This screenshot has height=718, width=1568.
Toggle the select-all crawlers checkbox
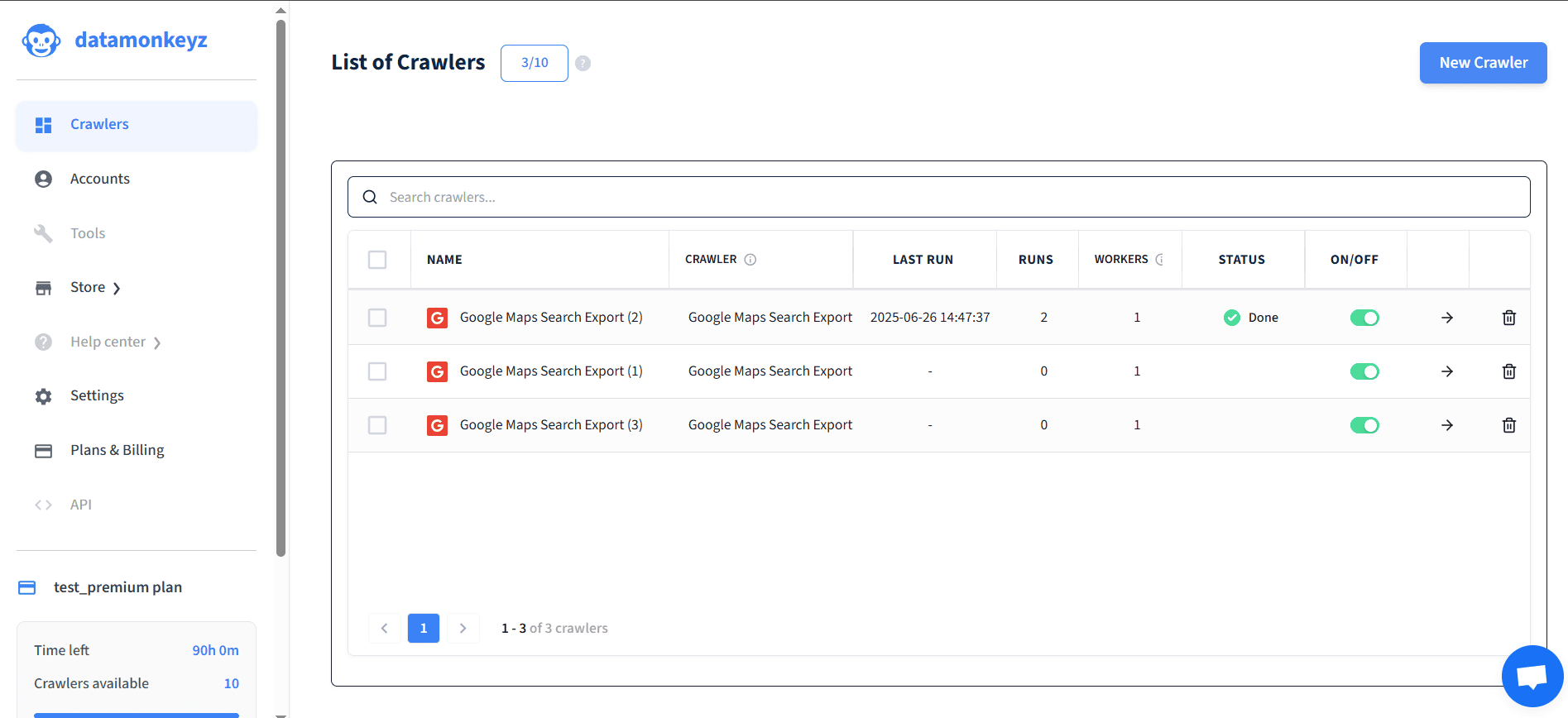pyautogui.click(x=377, y=260)
